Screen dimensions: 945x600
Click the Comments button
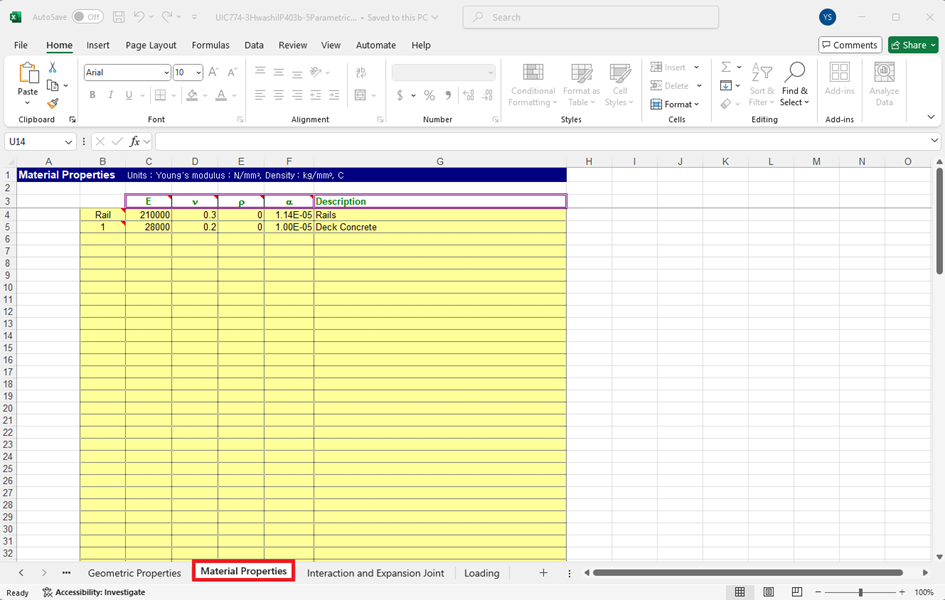[x=849, y=45]
